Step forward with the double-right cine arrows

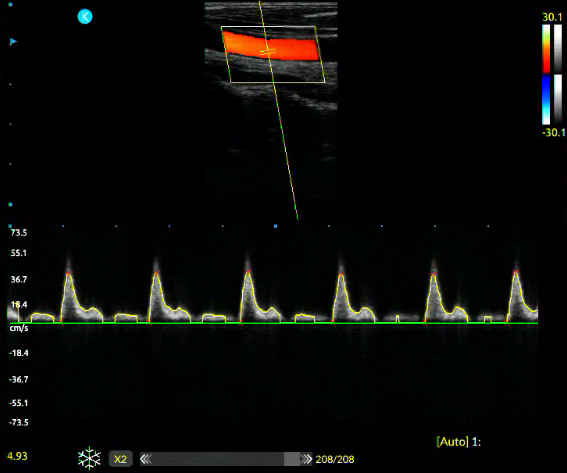pos(306,459)
